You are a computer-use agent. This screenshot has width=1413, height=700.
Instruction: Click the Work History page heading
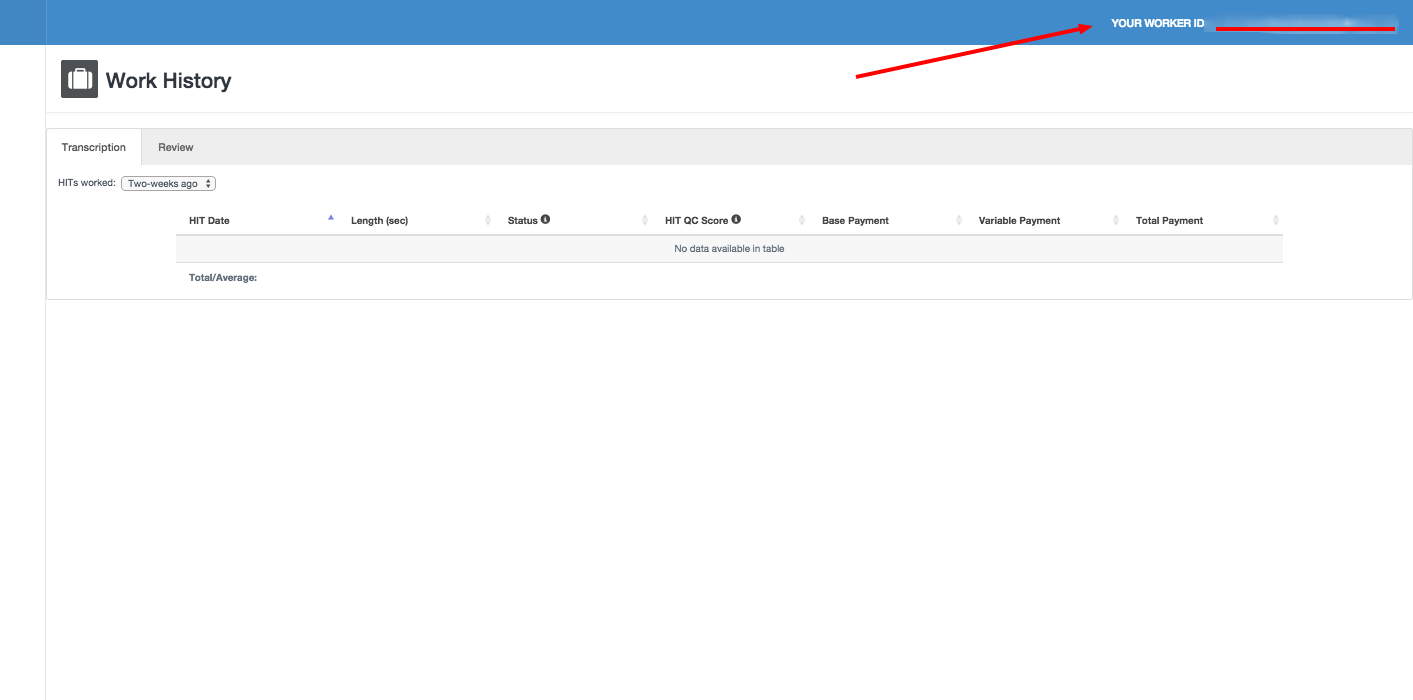(x=168, y=81)
